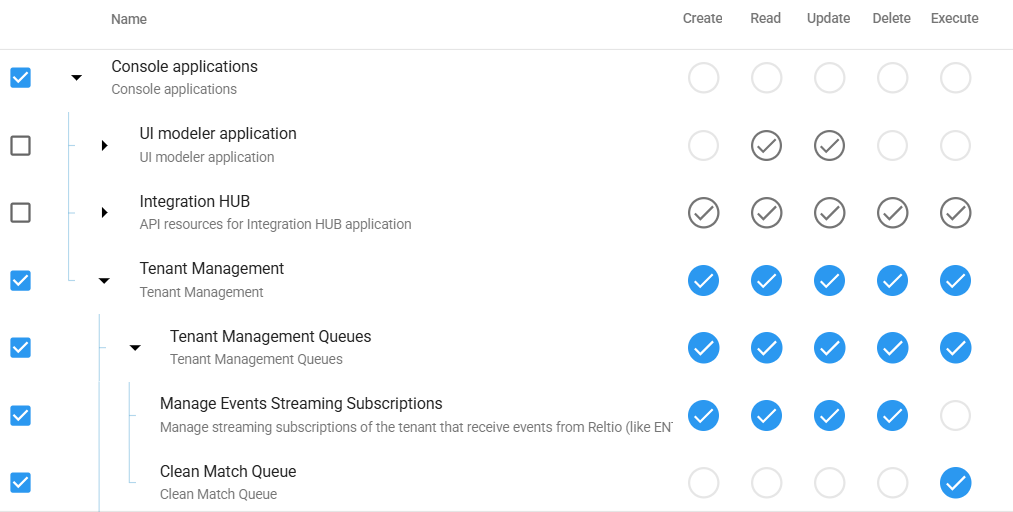Enable Create permission for Console applications
Image resolution: width=1013 pixels, height=512 pixels.
[x=703, y=78]
